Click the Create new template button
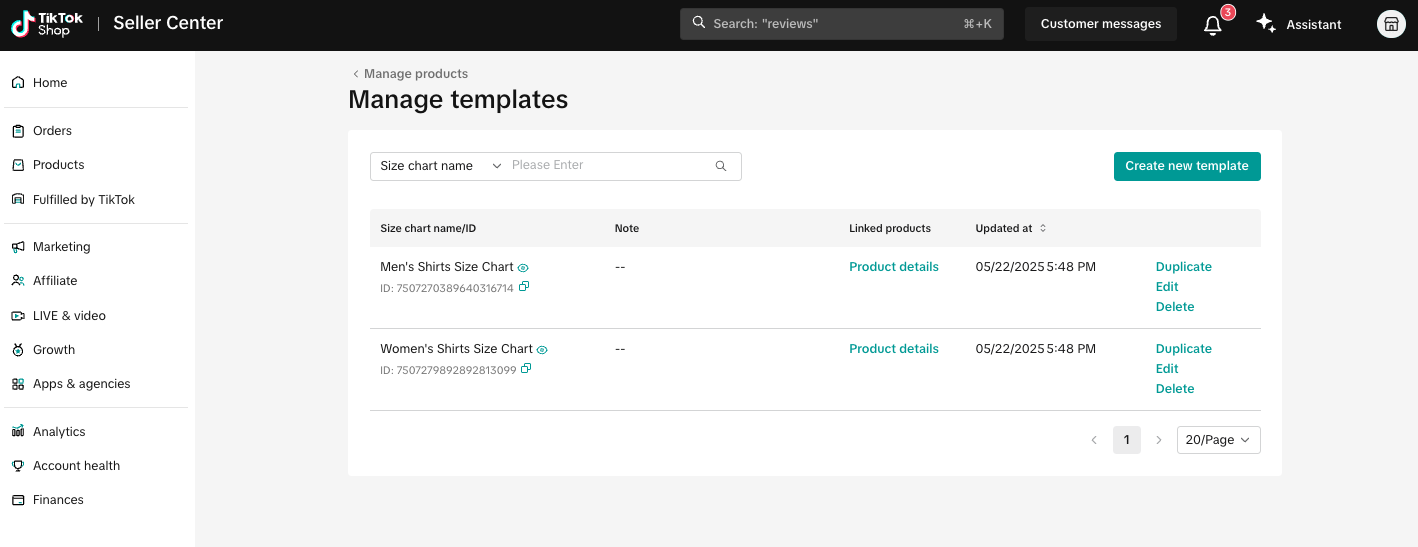The image size is (1418, 547). pyautogui.click(x=1186, y=166)
